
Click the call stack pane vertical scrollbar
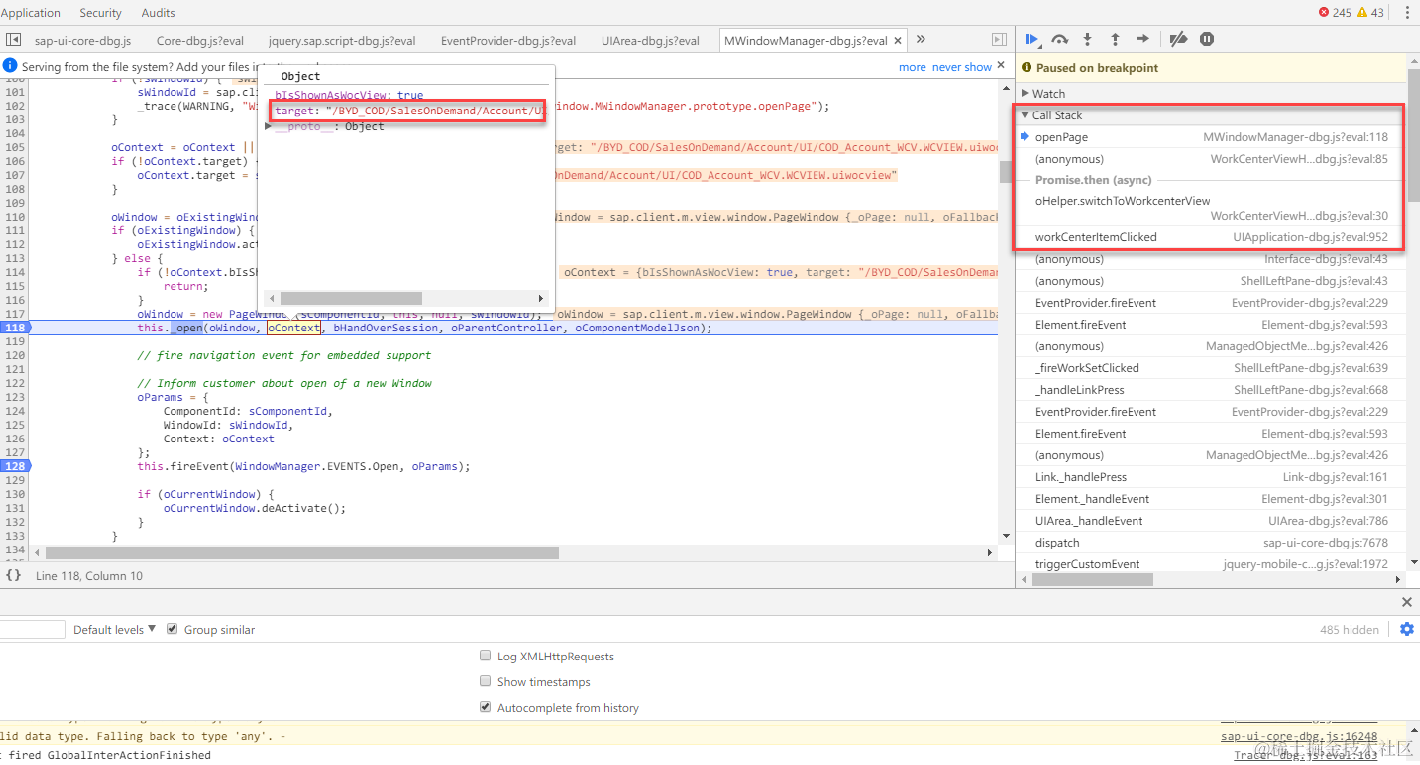(1413, 134)
